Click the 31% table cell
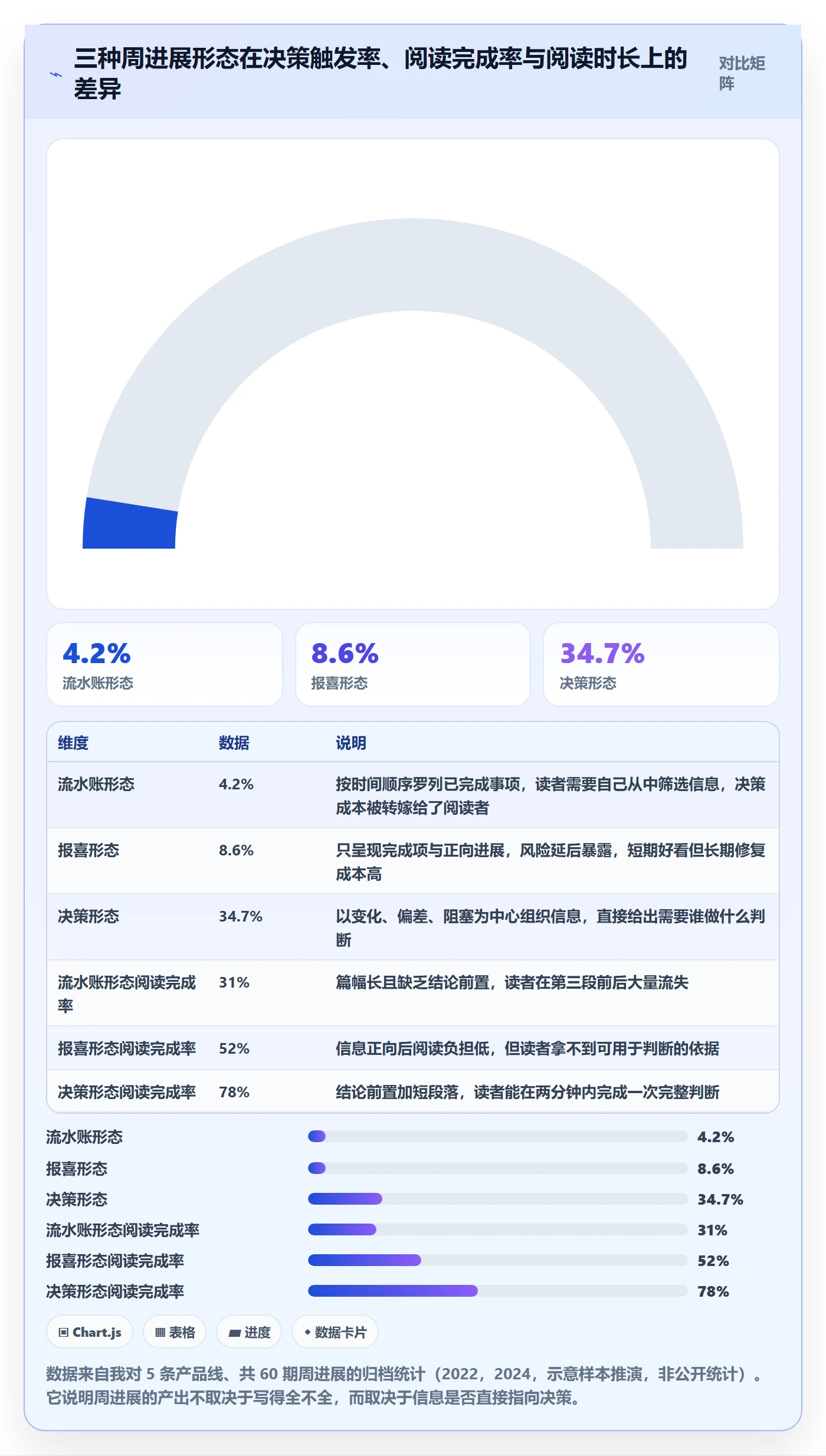 point(234,982)
